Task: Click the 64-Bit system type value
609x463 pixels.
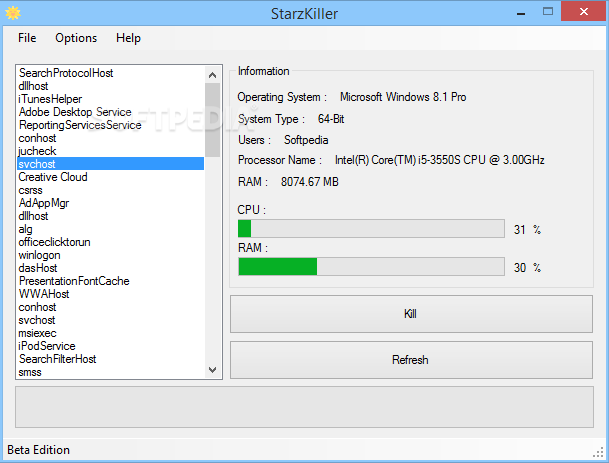Action: tap(331, 119)
